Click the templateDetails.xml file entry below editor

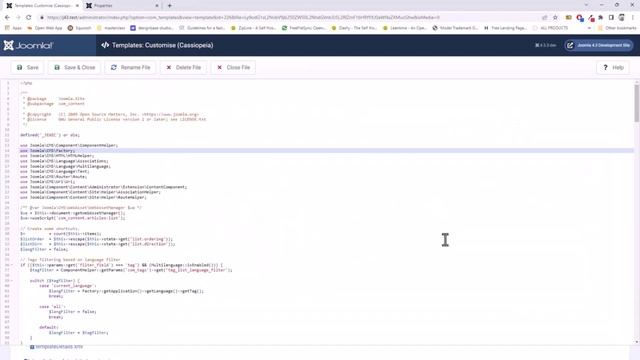tap(56, 347)
